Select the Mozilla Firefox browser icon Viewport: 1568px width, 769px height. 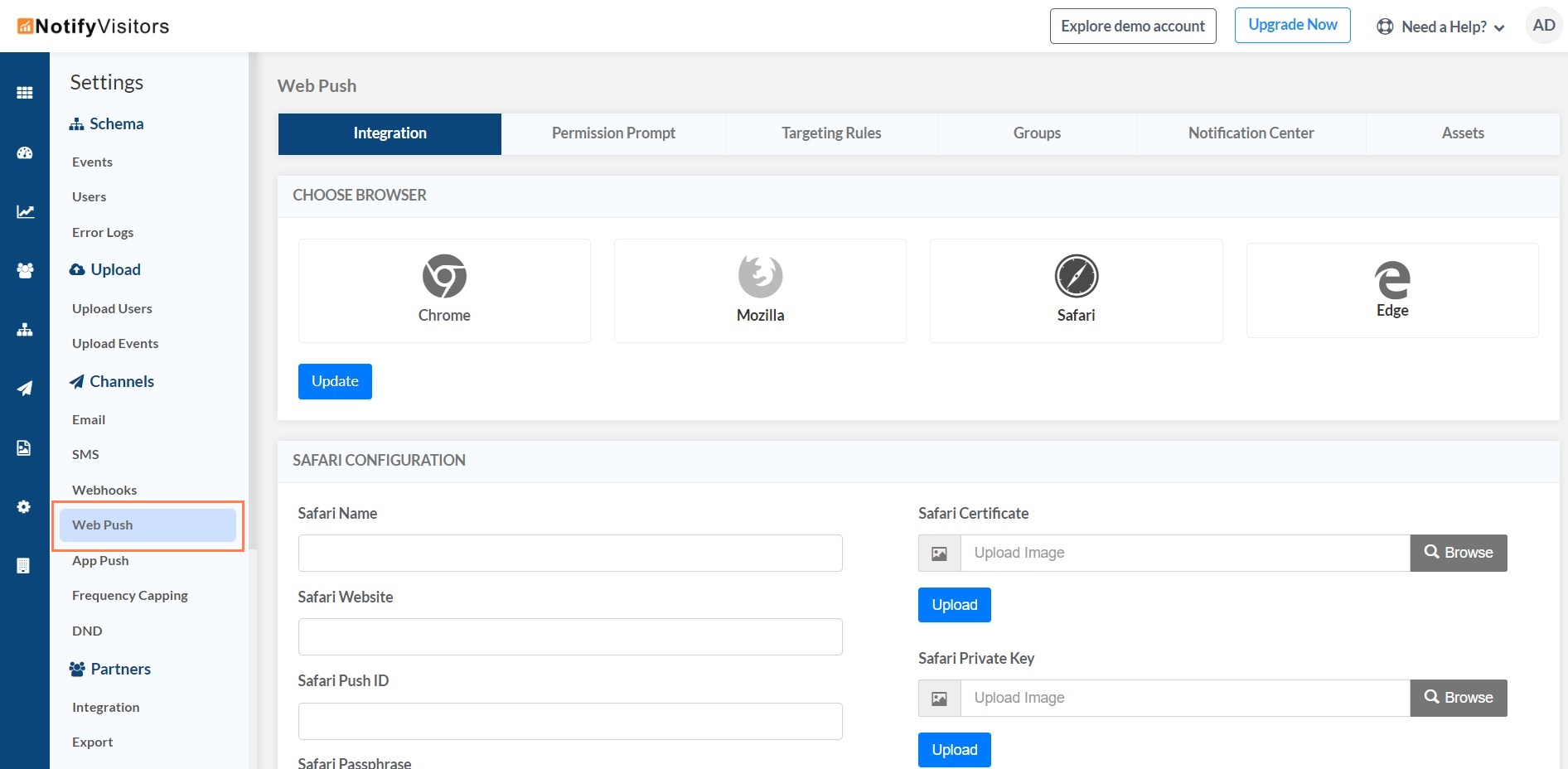pos(760,276)
